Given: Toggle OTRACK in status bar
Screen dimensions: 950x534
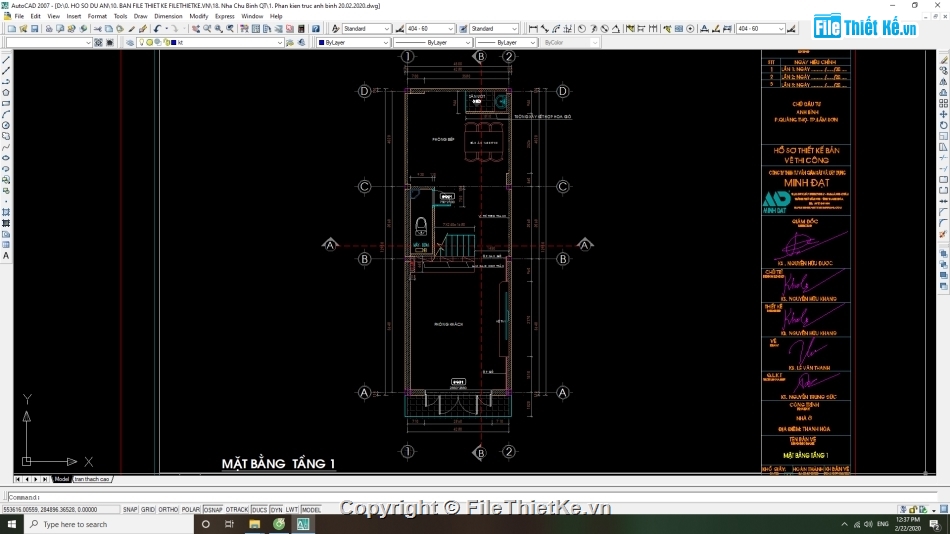Looking at the screenshot, I should point(237,510).
